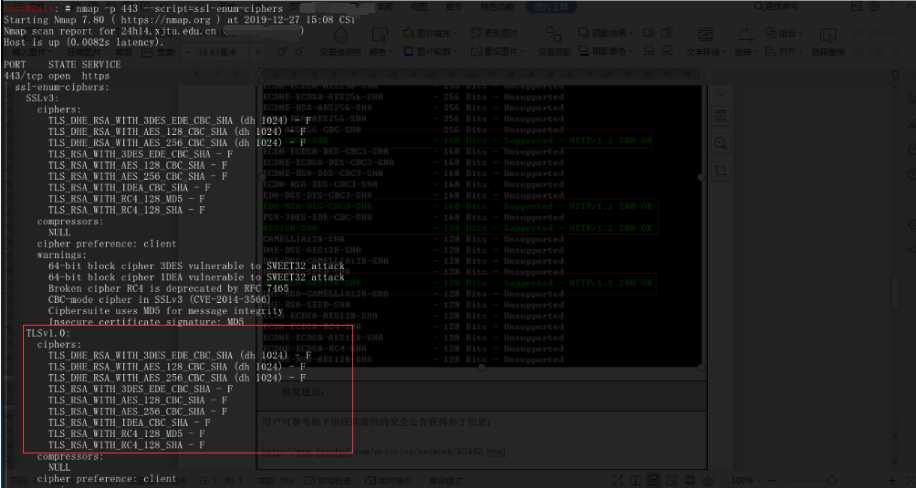The width and height of the screenshot is (916, 488).
Task: Click the 'CBC-mode cipher in SSLv3 (CVE-2014-3566)' warning
Action: coord(160,300)
